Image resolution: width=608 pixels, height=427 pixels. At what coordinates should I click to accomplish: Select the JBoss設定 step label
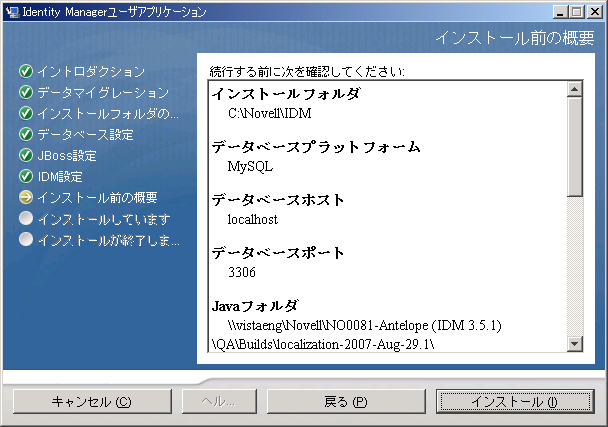point(67,156)
